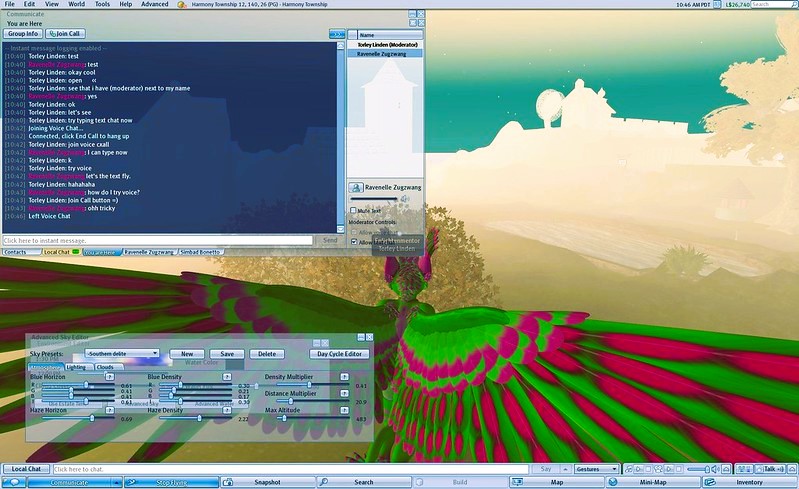Click the Haze Density help question mark

tap(227, 410)
